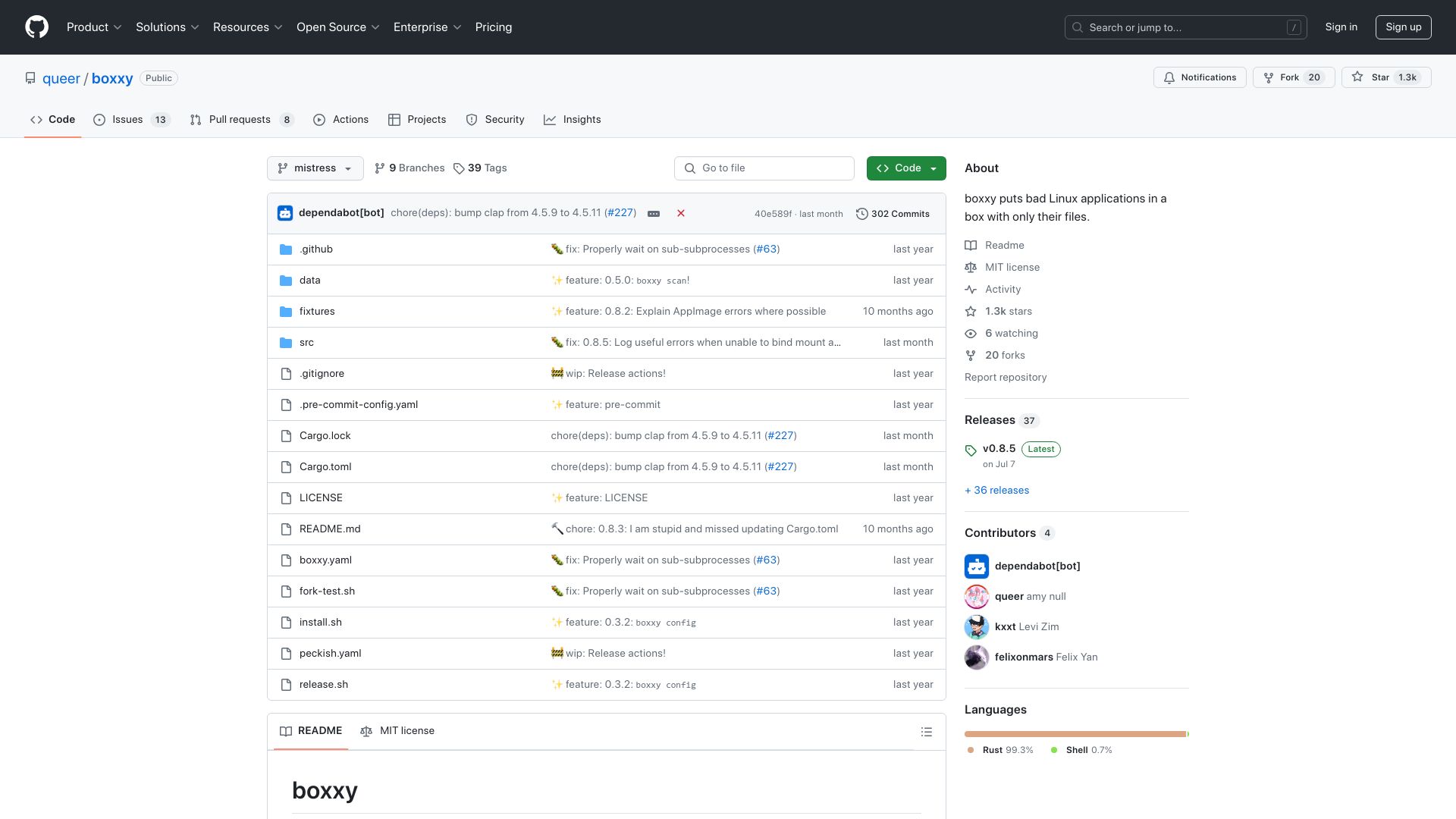This screenshot has width=1456, height=819.
Task: Click the 9 Branches link
Action: [x=409, y=168]
